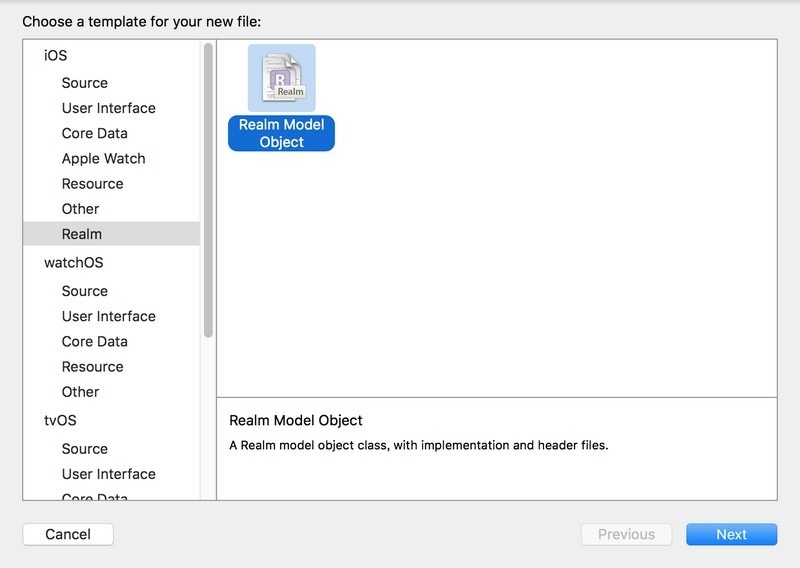This screenshot has height=568, width=800.
Task: Click the Cancel button
Action: click(x=68, y=534)
